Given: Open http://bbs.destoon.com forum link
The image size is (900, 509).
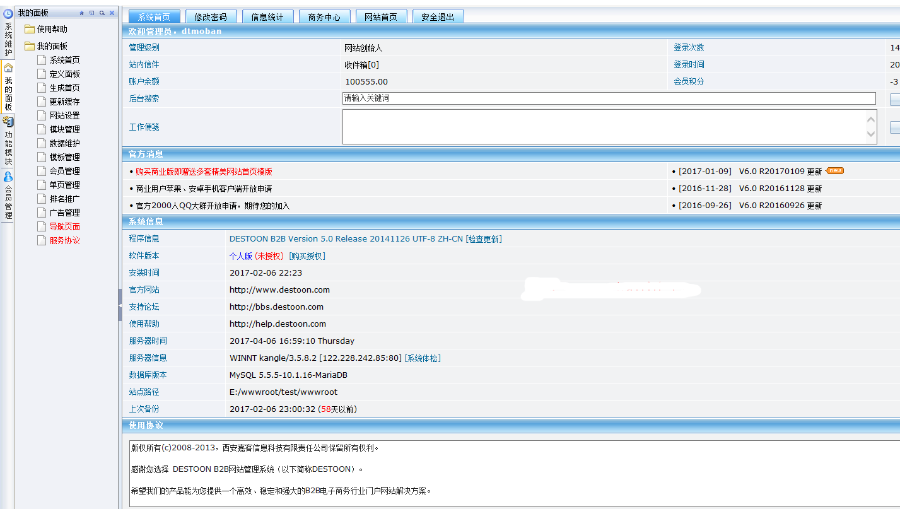Looking at the screenshot, I should click(276, 307).
